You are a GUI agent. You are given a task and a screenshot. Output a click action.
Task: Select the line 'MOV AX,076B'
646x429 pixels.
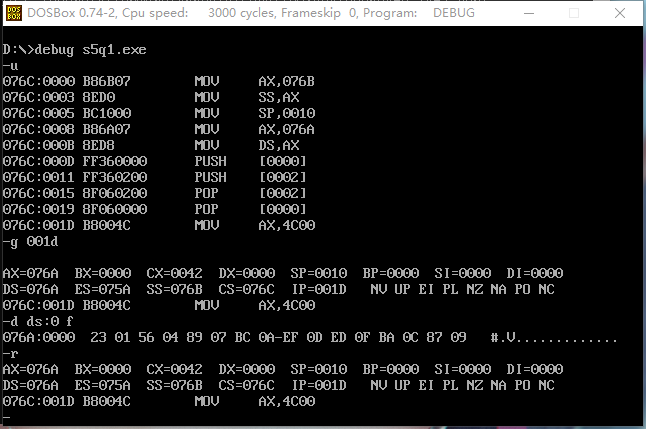point(254,82)
